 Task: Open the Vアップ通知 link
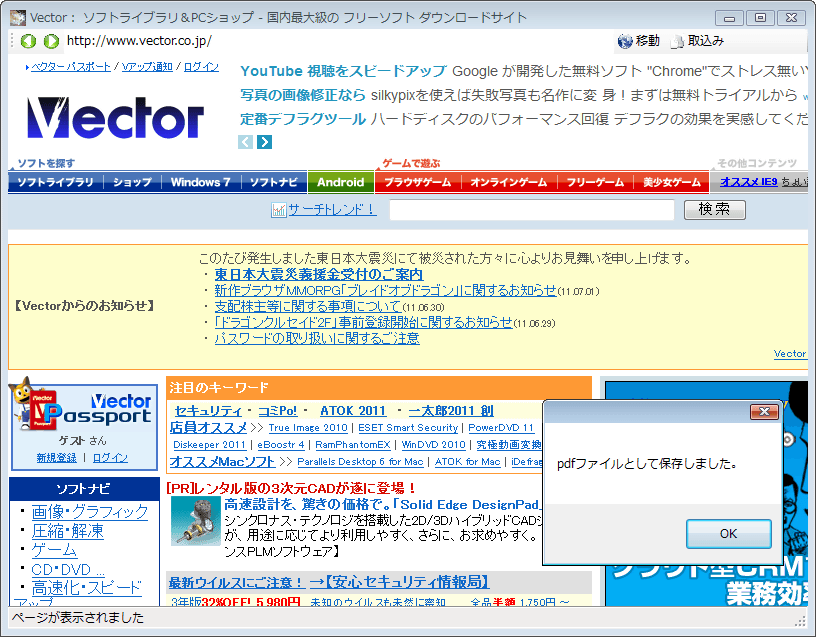[147, 67]
